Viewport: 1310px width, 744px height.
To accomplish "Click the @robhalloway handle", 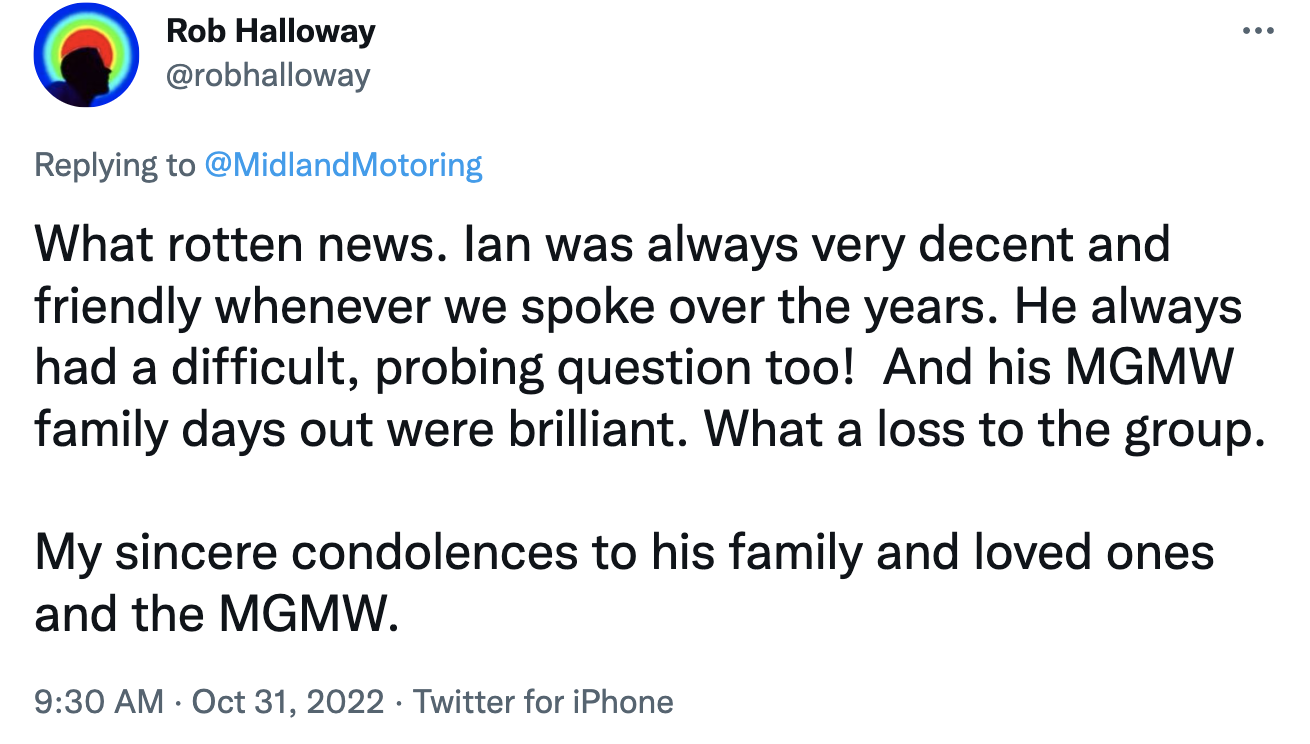I will click(267, 75).
